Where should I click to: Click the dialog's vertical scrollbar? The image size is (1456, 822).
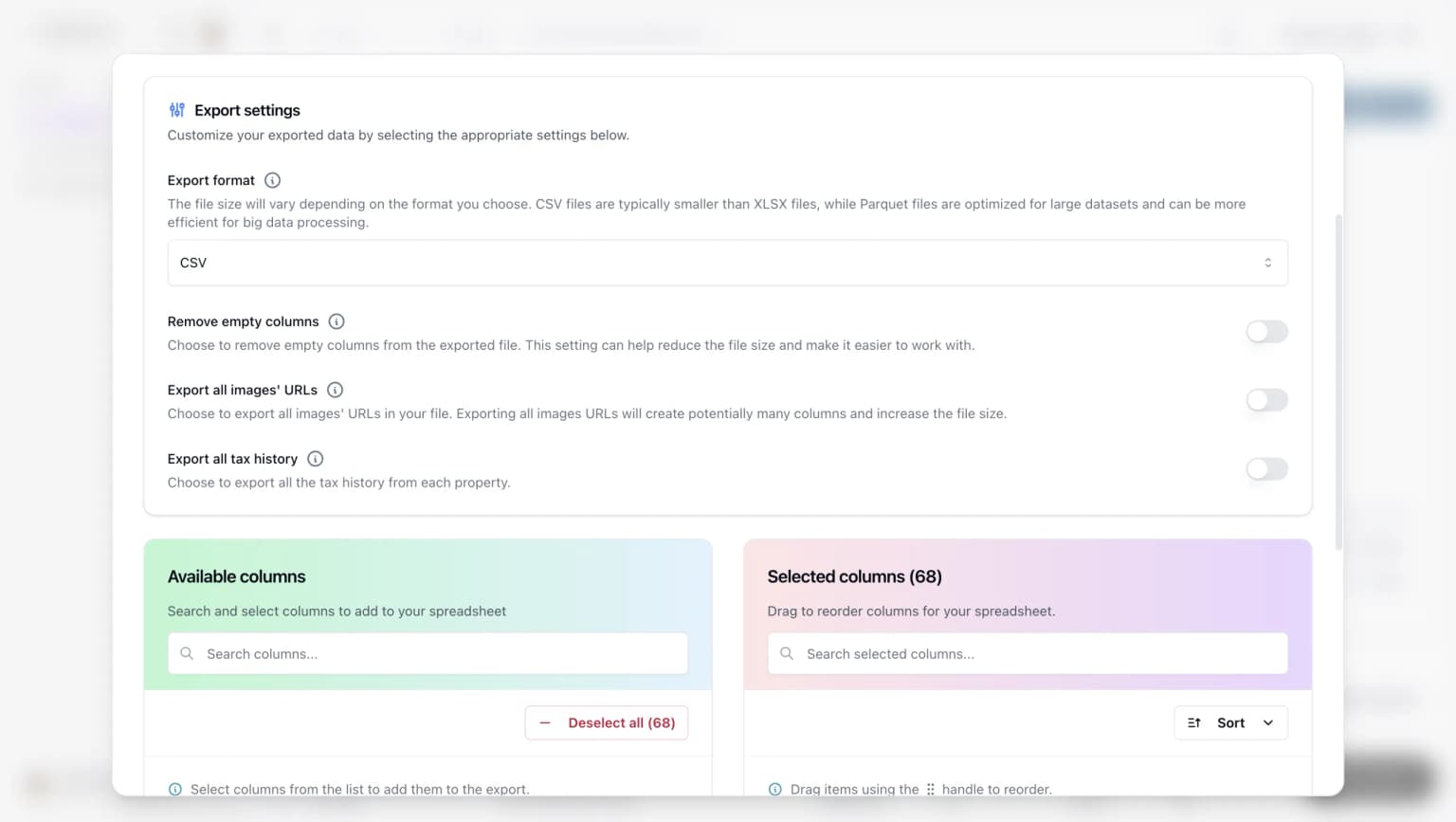(1338, 382)
